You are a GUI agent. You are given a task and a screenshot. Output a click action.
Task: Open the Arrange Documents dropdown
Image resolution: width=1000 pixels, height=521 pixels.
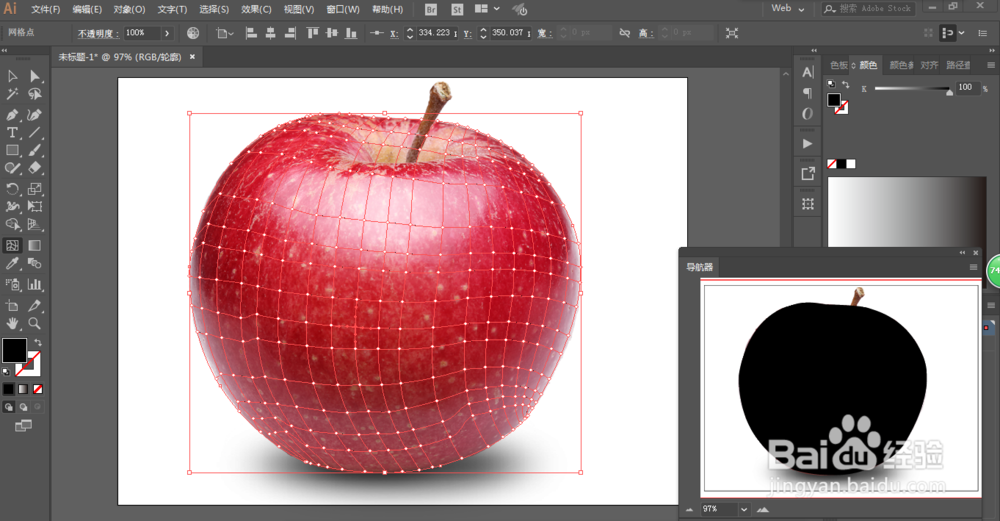coord(487,9)
